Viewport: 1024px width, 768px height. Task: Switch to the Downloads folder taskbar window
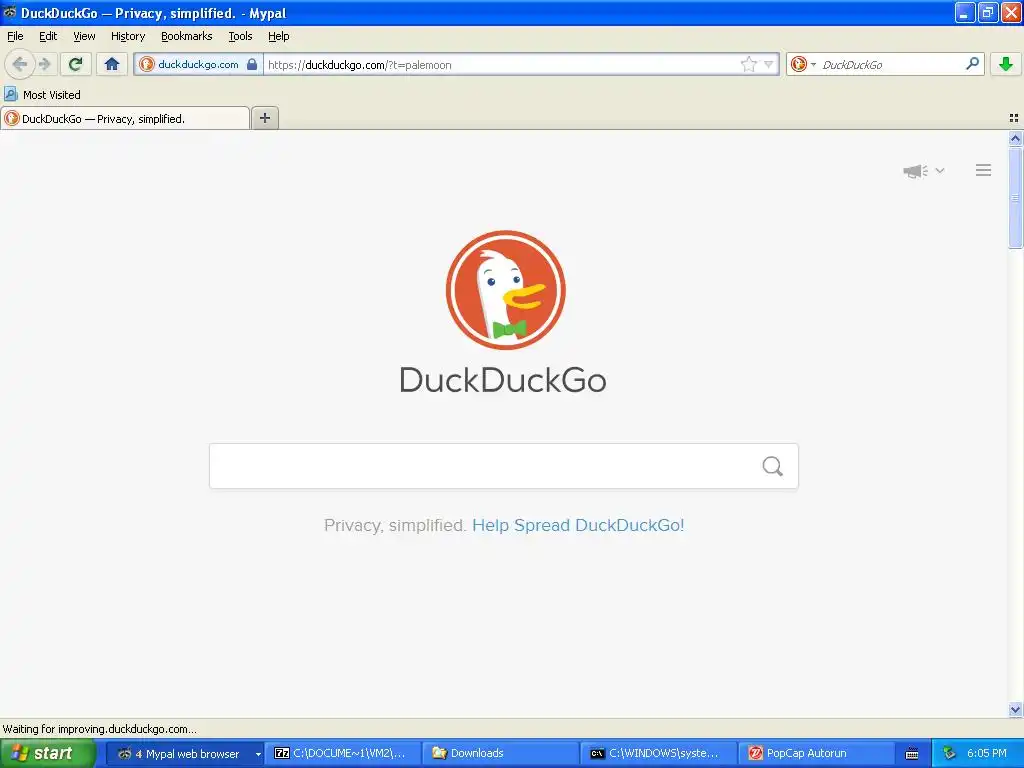click(x=500, y=754)
